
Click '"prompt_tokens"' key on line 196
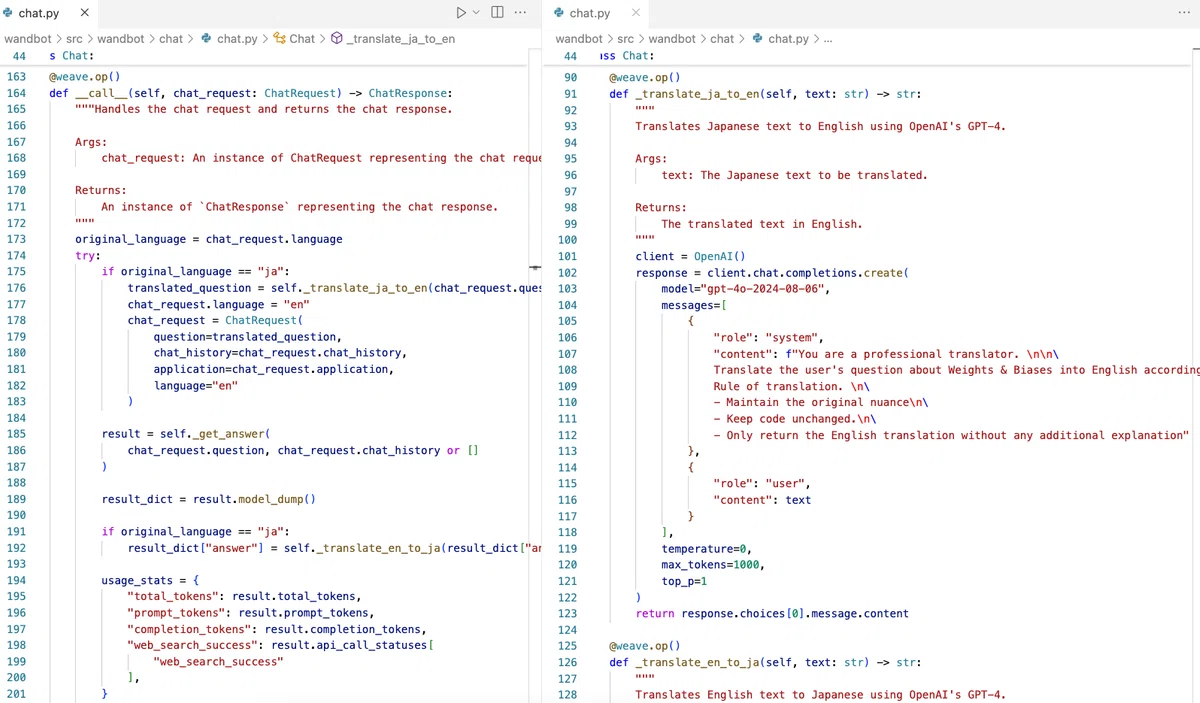tap(177, 612)
